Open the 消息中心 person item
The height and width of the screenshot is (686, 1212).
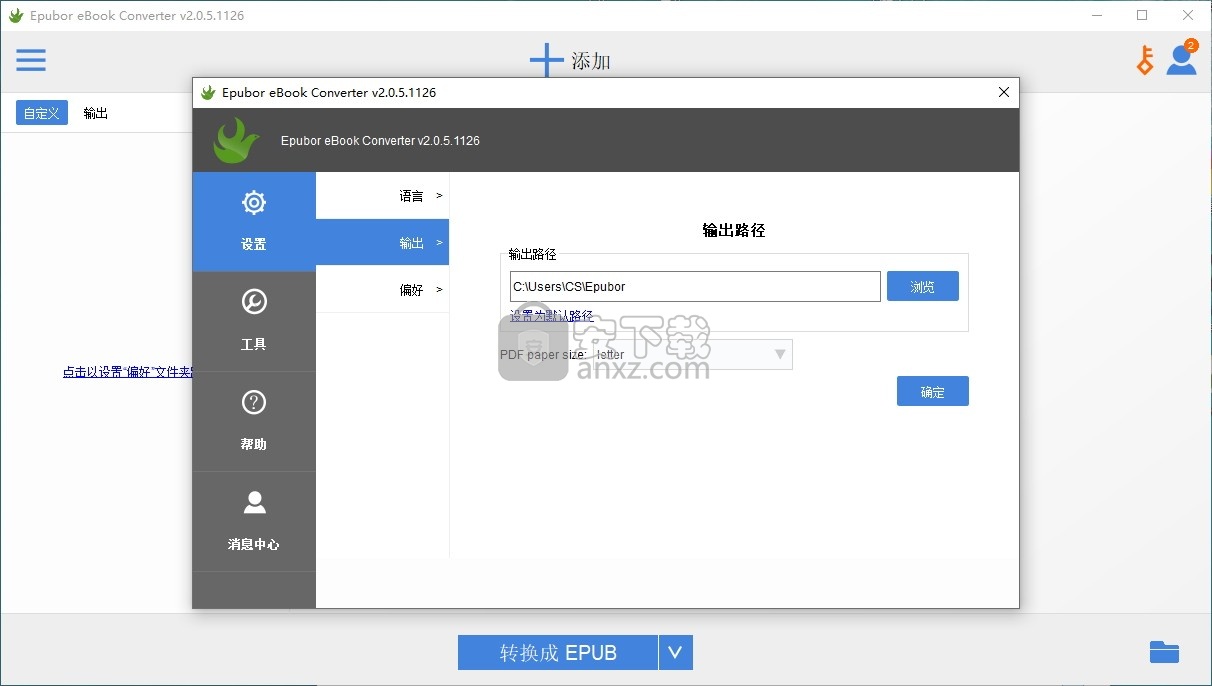(254, 521)
